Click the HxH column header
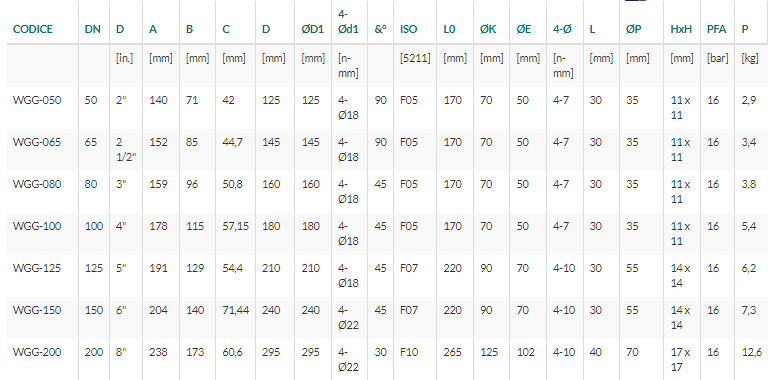 [681, 29]
